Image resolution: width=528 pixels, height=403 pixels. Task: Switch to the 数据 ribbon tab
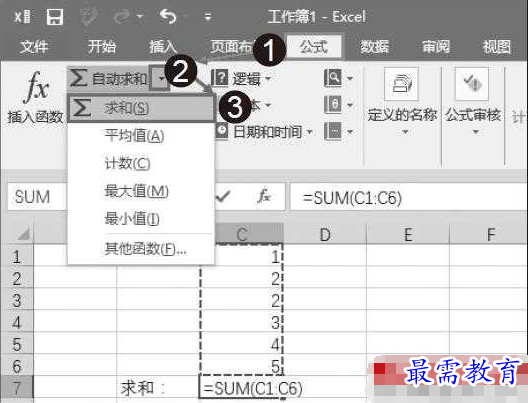coord(374,46)
